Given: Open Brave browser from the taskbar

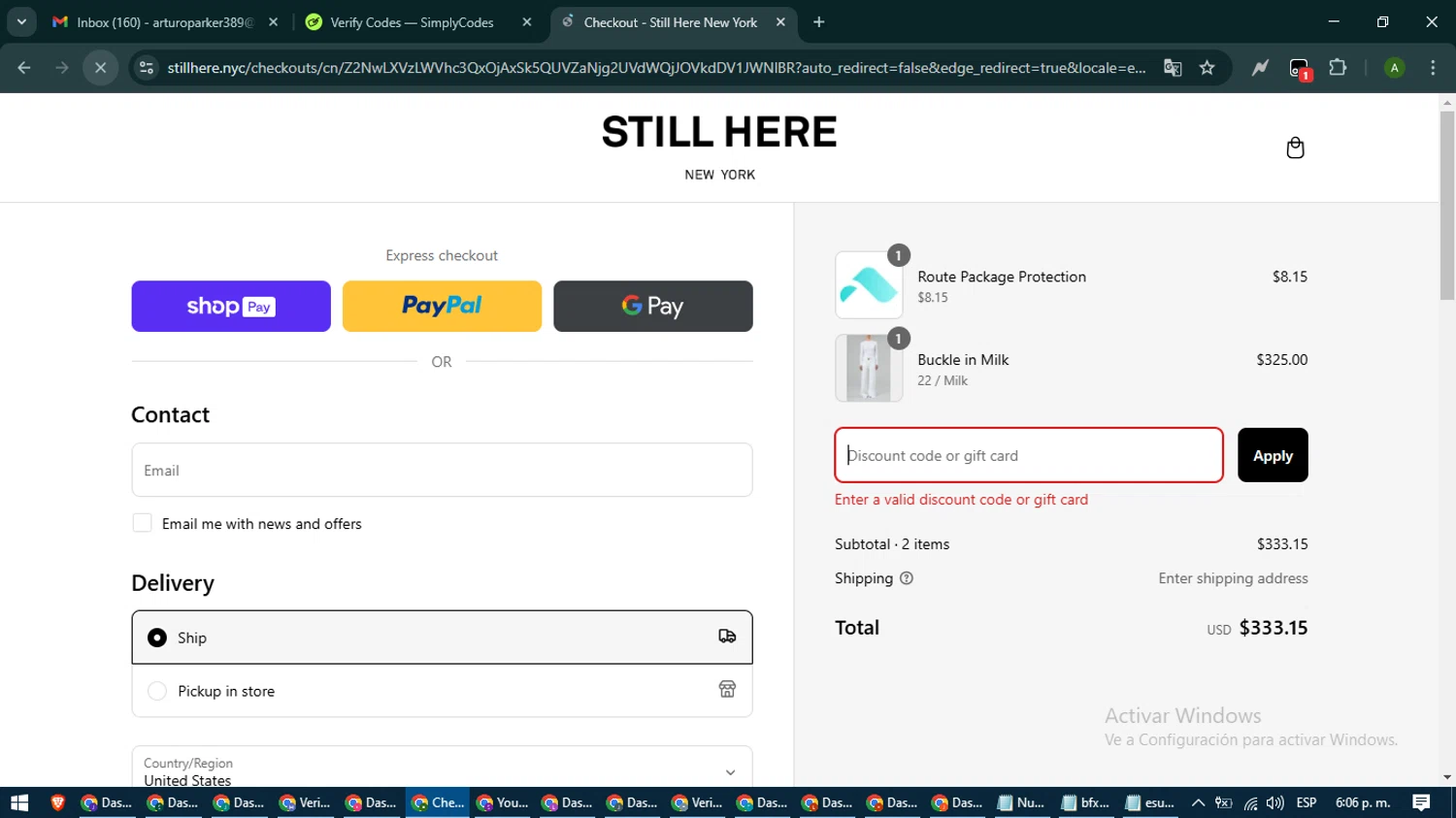Looking at the screenshot, I should (58, 802).
